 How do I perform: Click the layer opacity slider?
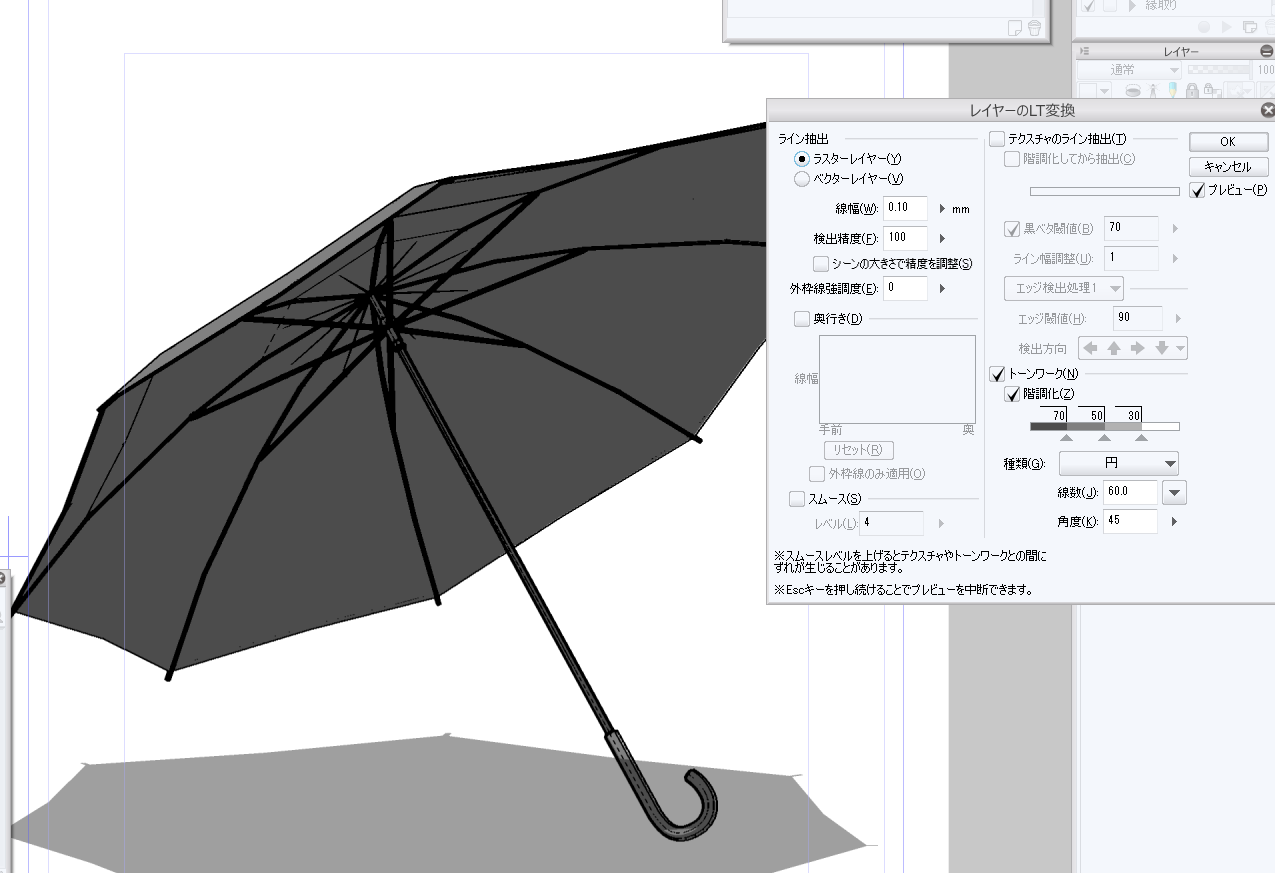(x=1219, y=70)
